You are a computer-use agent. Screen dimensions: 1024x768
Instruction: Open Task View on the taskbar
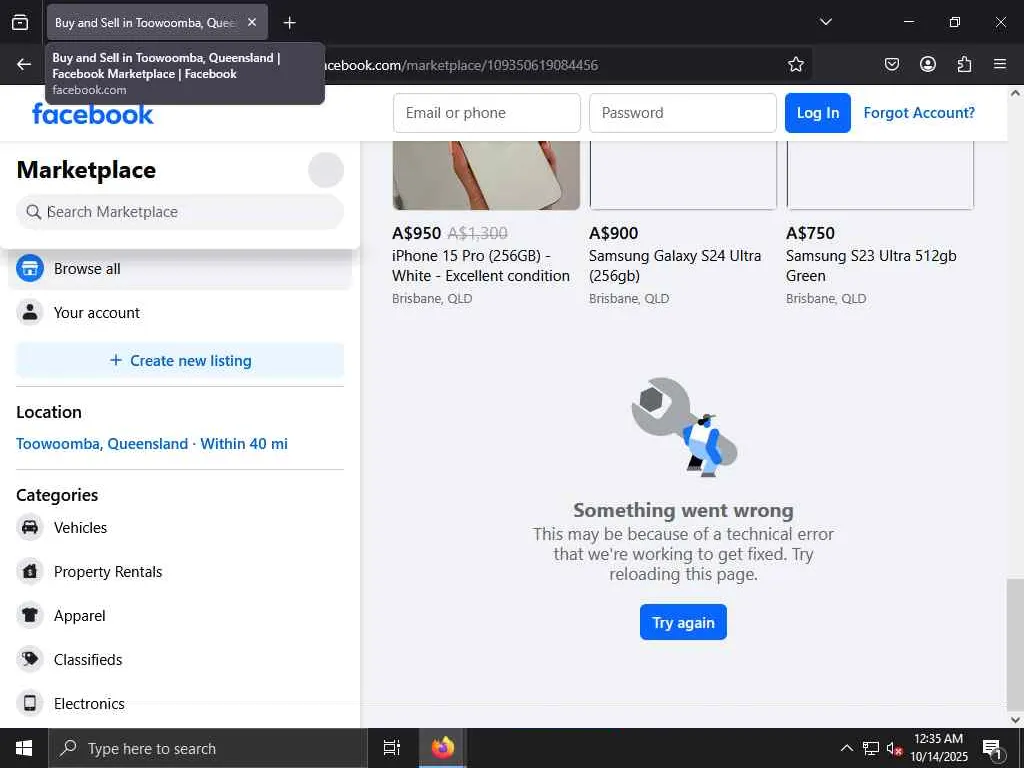(392, 748)
